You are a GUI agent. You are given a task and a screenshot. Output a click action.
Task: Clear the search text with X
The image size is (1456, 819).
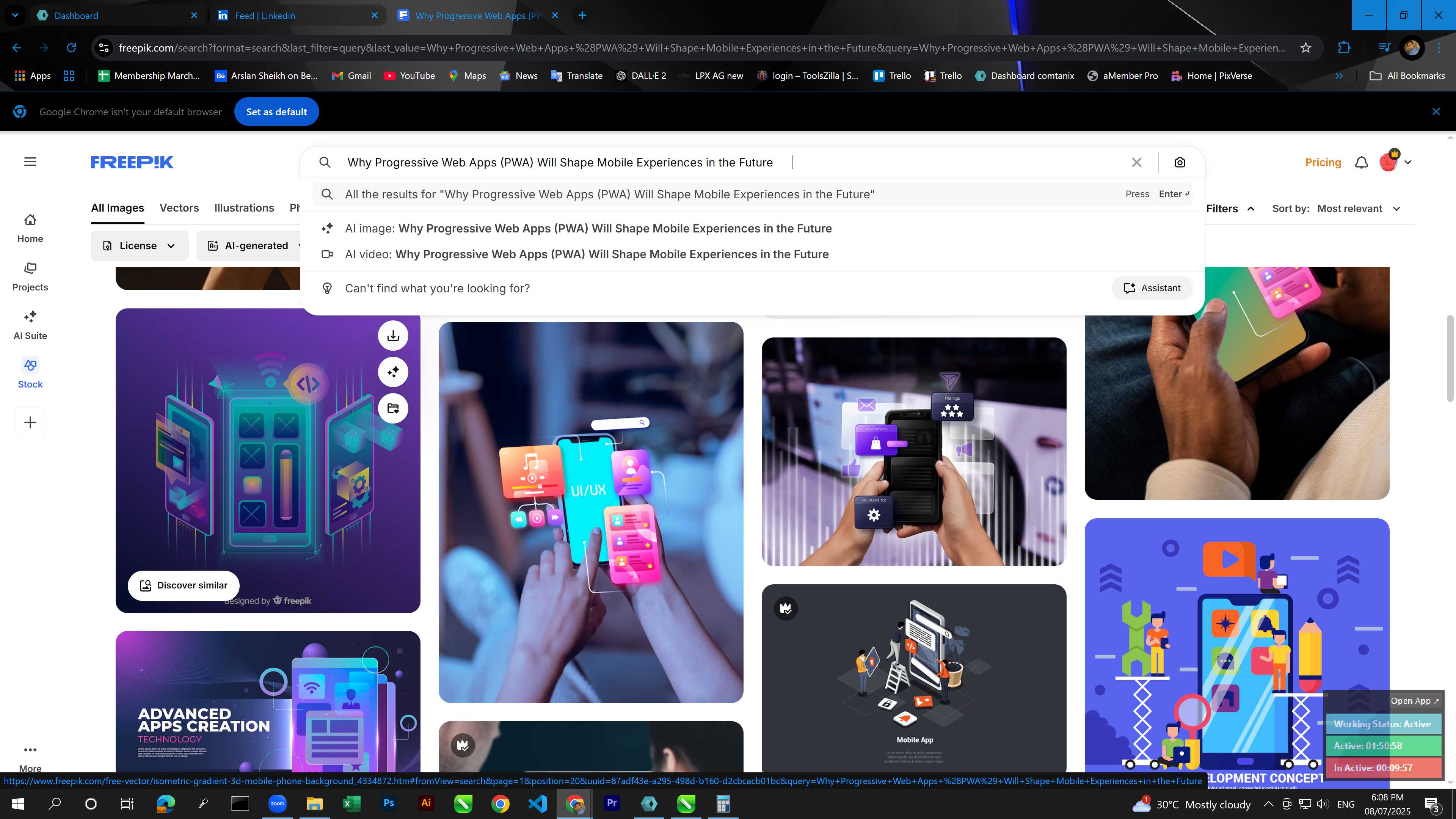(1137, 163)
